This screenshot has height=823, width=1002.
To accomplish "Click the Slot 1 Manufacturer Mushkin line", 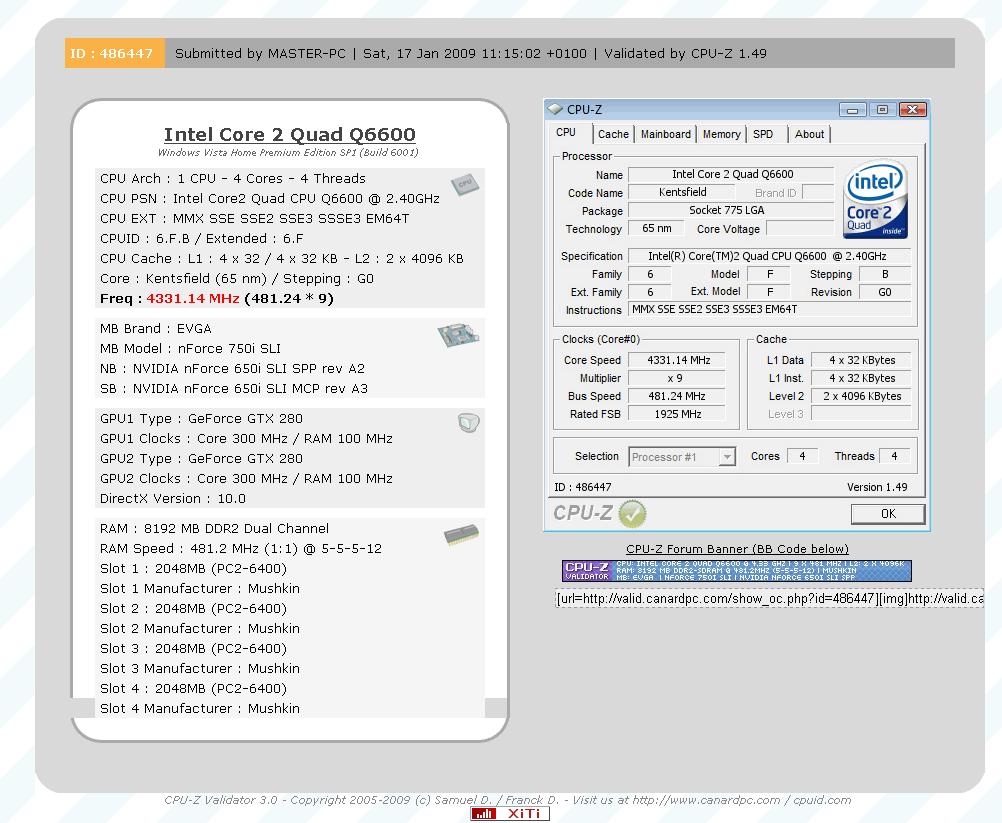I will click(200, 588).
